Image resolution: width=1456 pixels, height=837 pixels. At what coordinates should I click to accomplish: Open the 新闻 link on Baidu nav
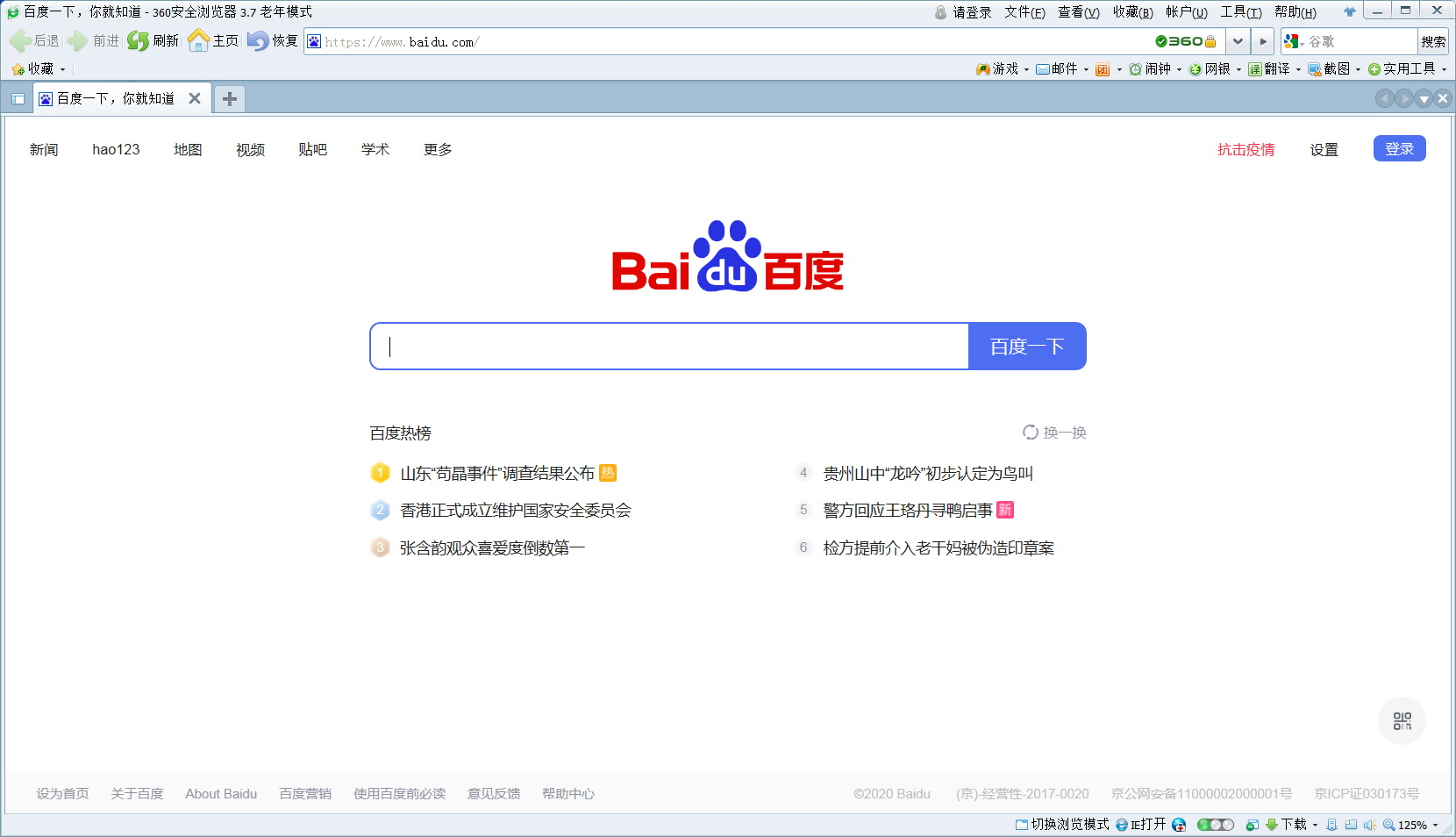click(x=44, y=150)
